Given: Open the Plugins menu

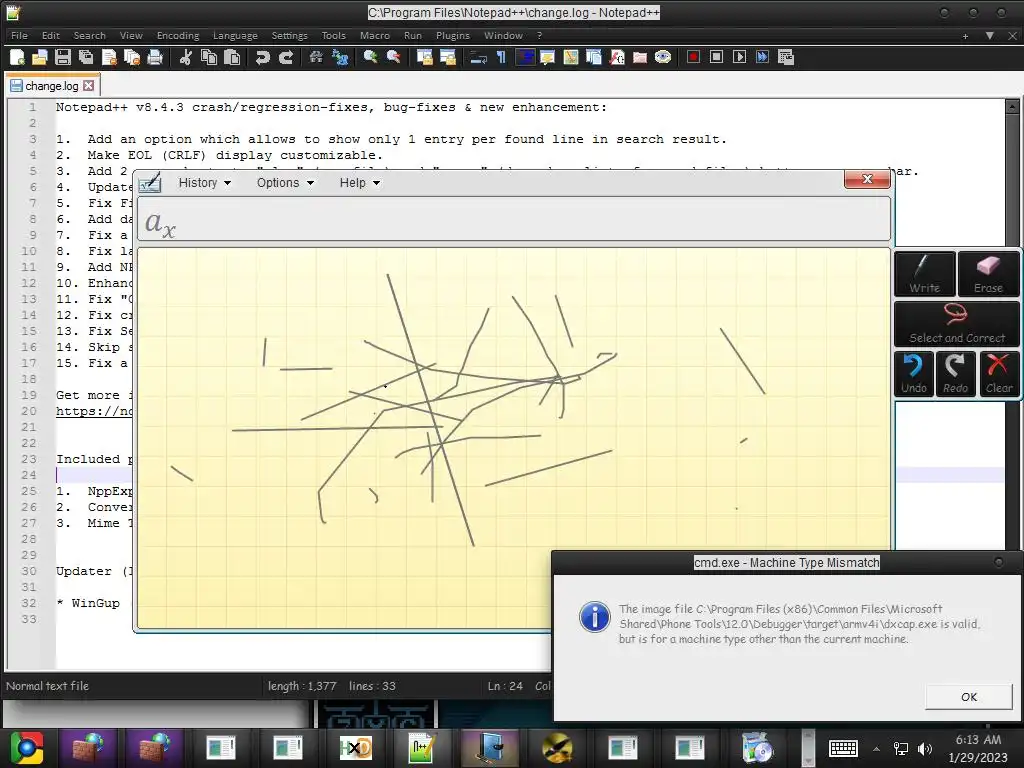Looking at the screenshot, I should (x=453, y=35).
